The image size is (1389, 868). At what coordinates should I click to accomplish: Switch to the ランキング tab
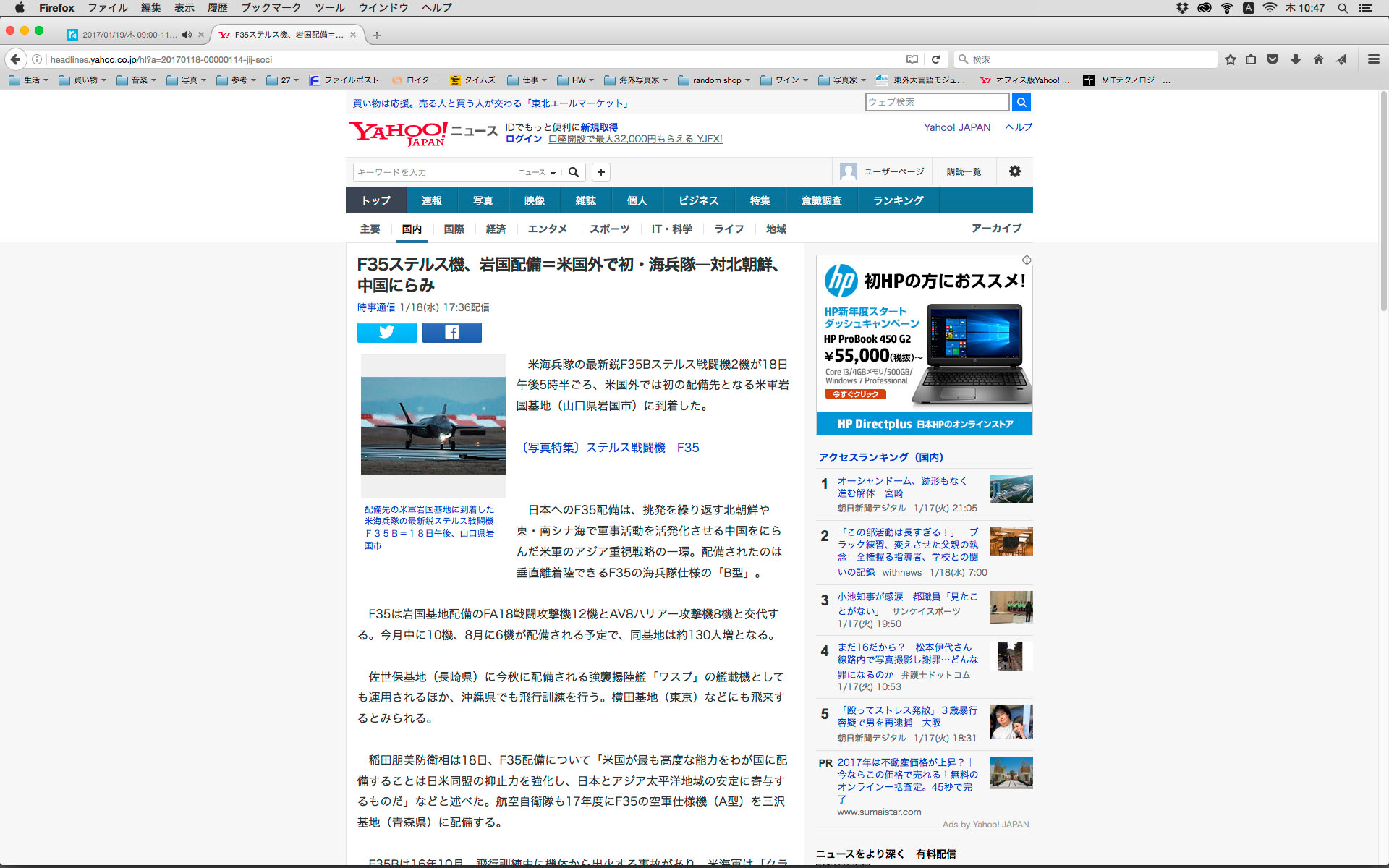pos(898,200)
